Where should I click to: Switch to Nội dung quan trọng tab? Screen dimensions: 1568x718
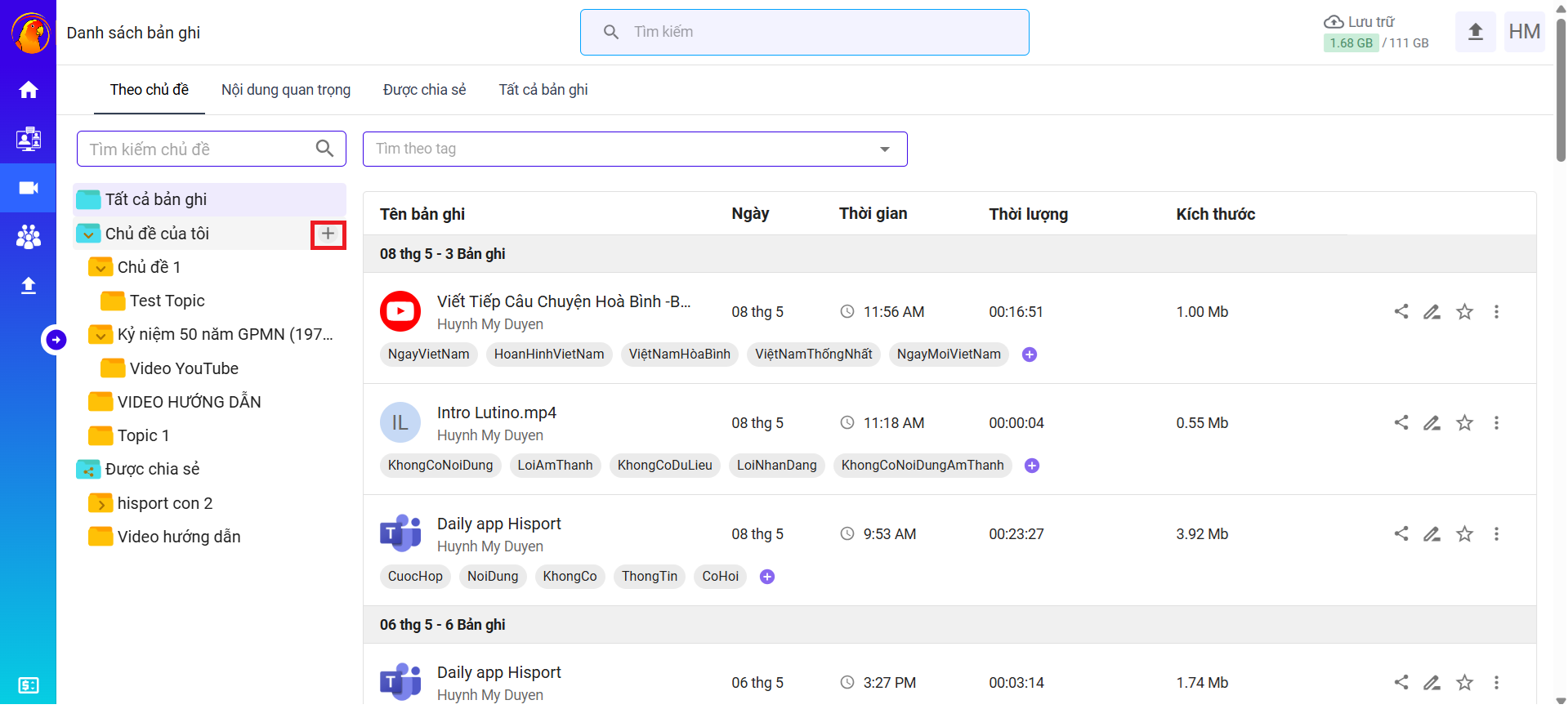point(286,90)
